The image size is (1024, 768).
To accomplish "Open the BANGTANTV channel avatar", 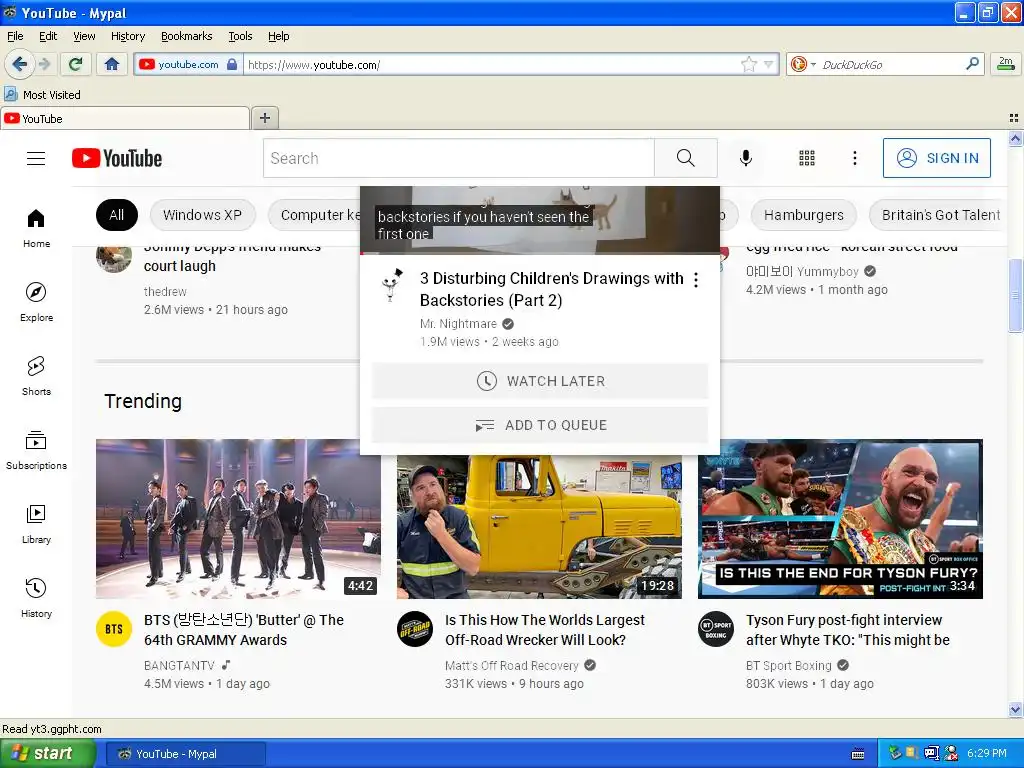I will [x=114, y=629].
